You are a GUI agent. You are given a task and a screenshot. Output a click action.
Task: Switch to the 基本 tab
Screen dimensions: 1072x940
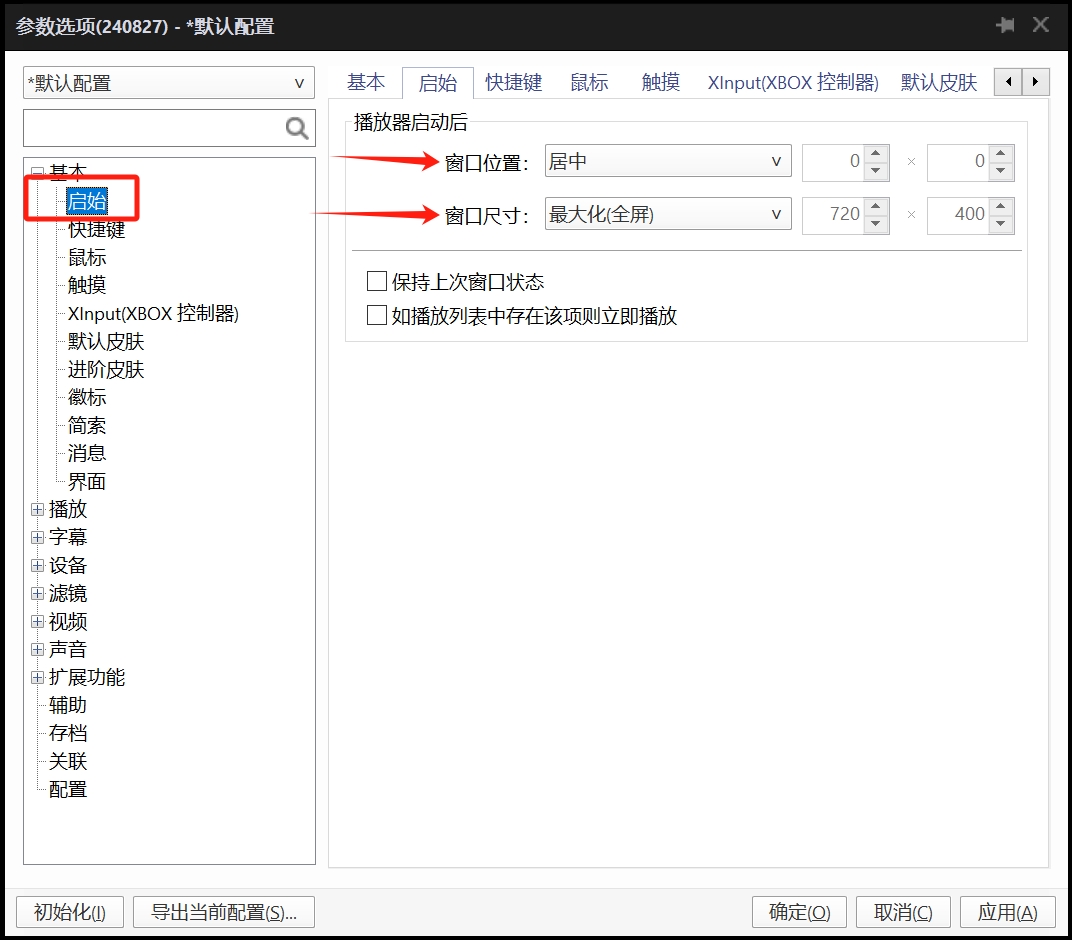click(366, 82)
